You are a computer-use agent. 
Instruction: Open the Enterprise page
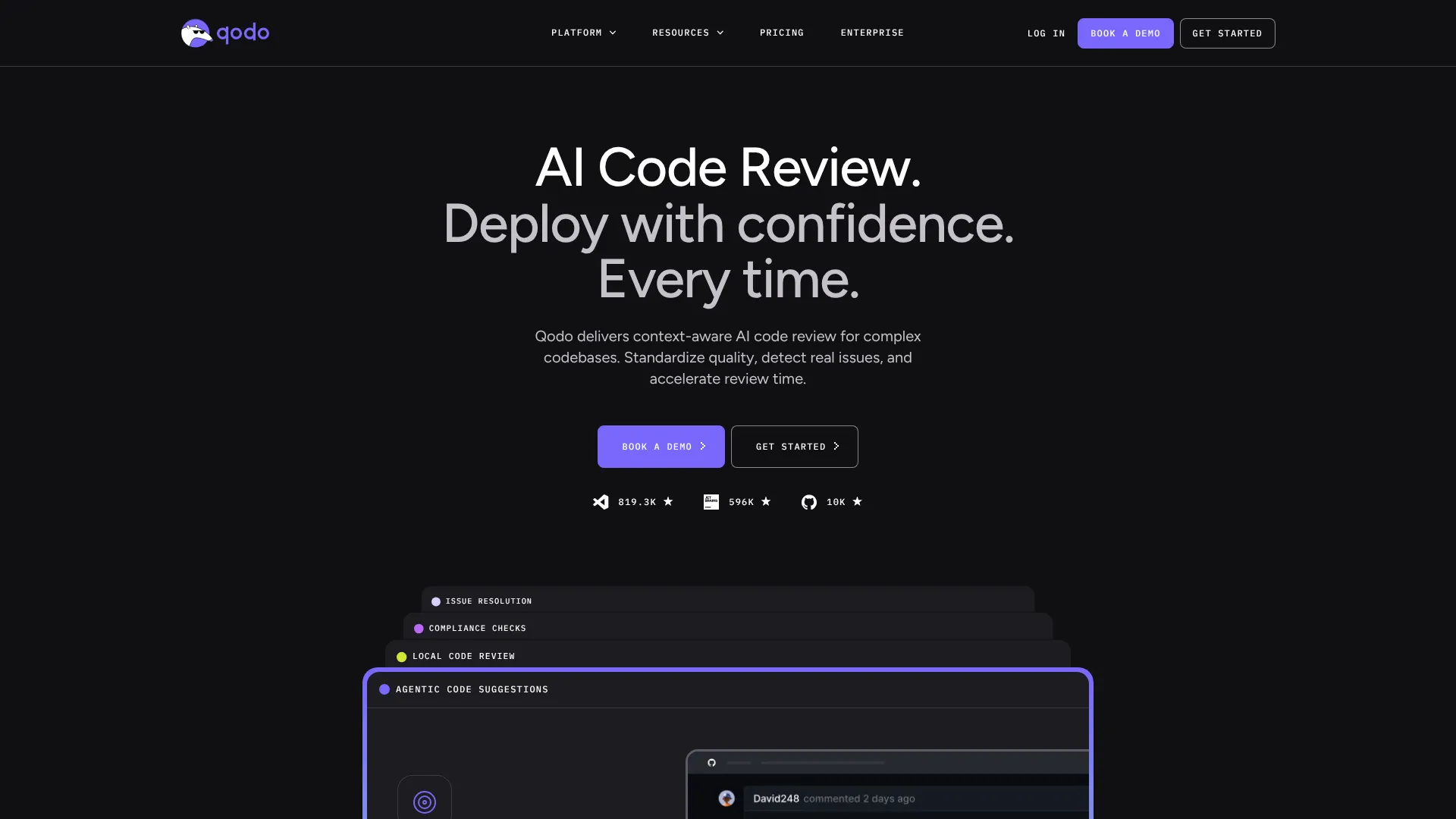[x=872, y=33]
